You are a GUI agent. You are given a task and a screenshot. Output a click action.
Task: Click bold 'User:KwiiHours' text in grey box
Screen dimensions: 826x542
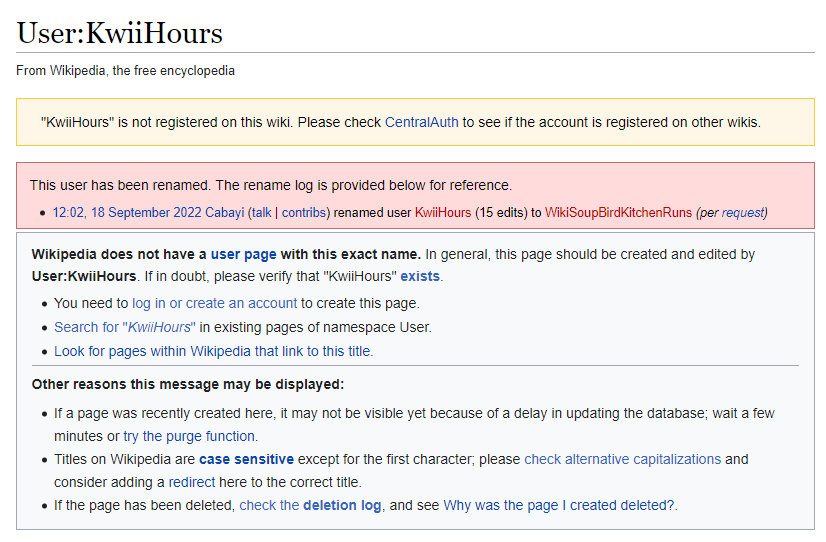tap(84, 276)
